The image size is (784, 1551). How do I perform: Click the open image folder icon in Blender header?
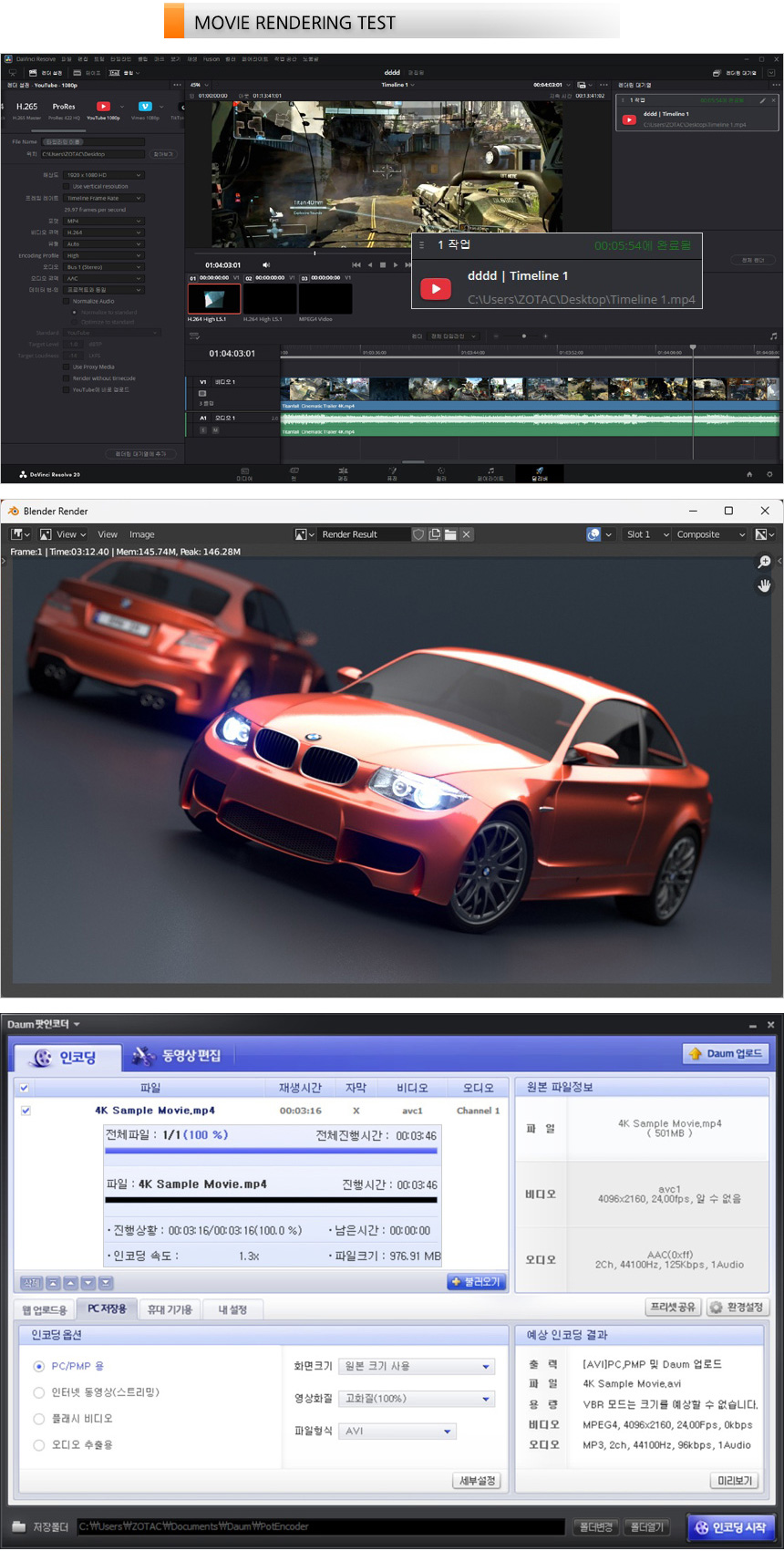pyautogui.click(x=450, y=534)
